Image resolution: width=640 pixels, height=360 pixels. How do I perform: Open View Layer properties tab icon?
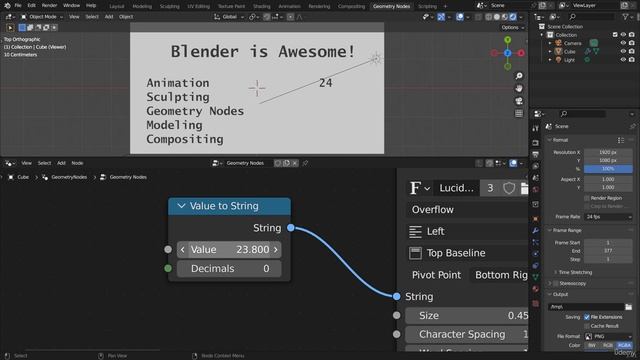point(536,166)
